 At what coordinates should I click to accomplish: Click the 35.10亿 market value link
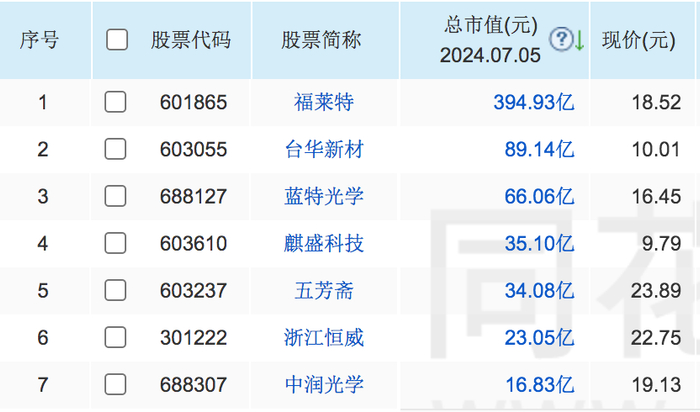tap(539, 243)
